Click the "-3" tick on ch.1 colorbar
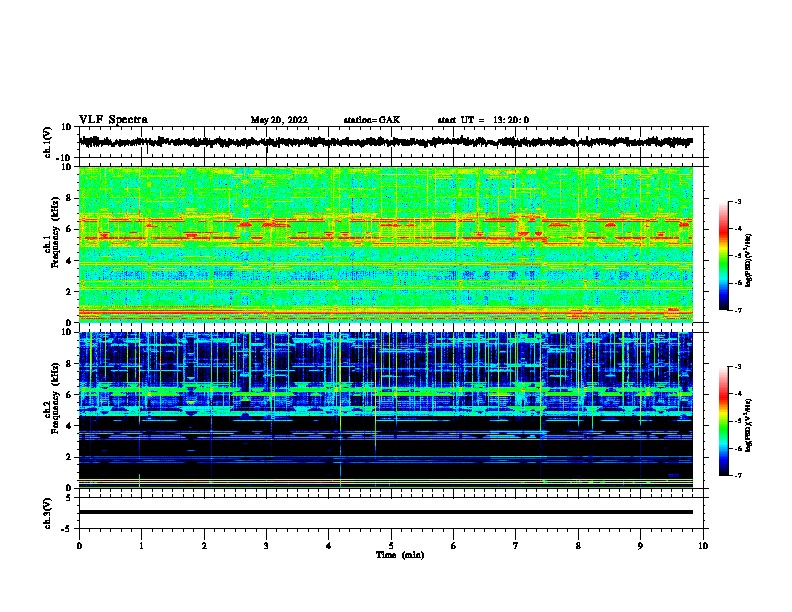 point(738,201)
